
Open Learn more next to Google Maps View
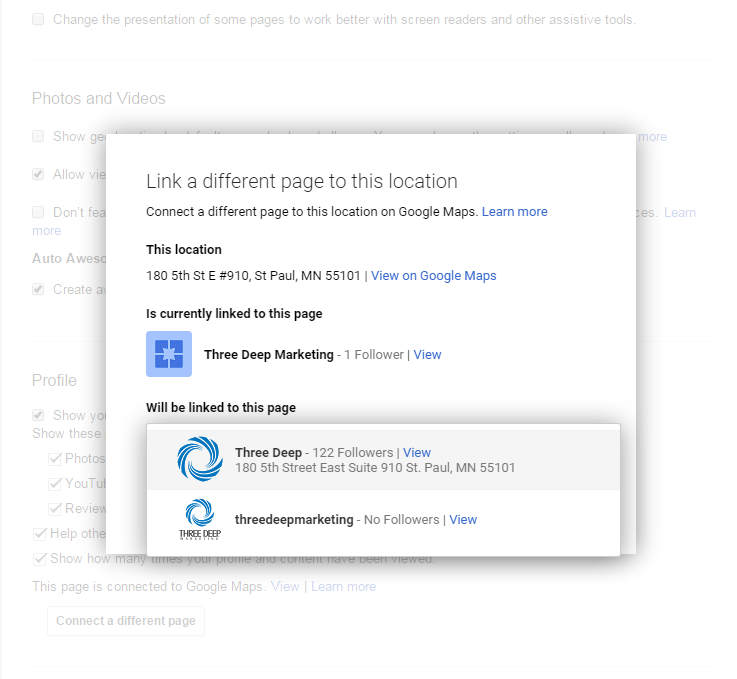coord(344,586)
